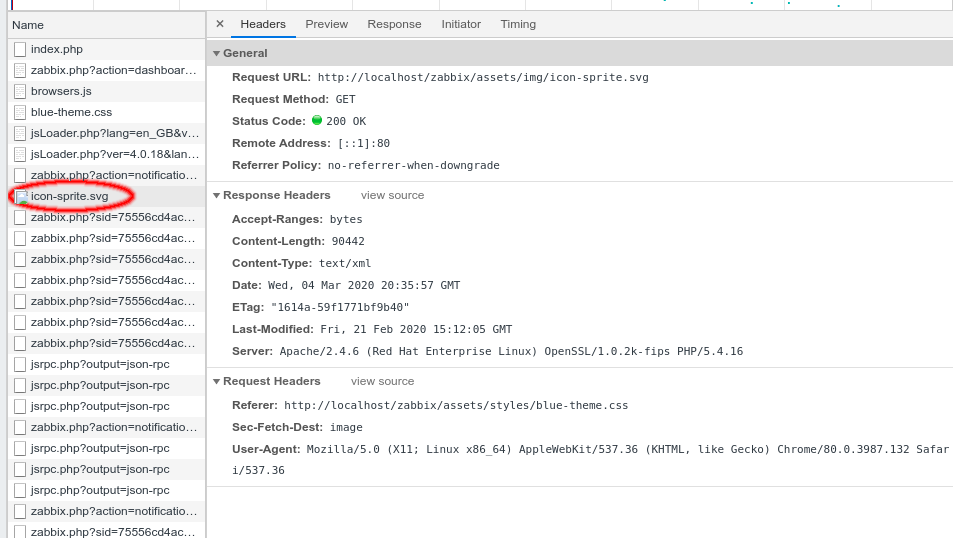Open the Timing tab
The height and width of the screenshot is (538, 953).
518,24
